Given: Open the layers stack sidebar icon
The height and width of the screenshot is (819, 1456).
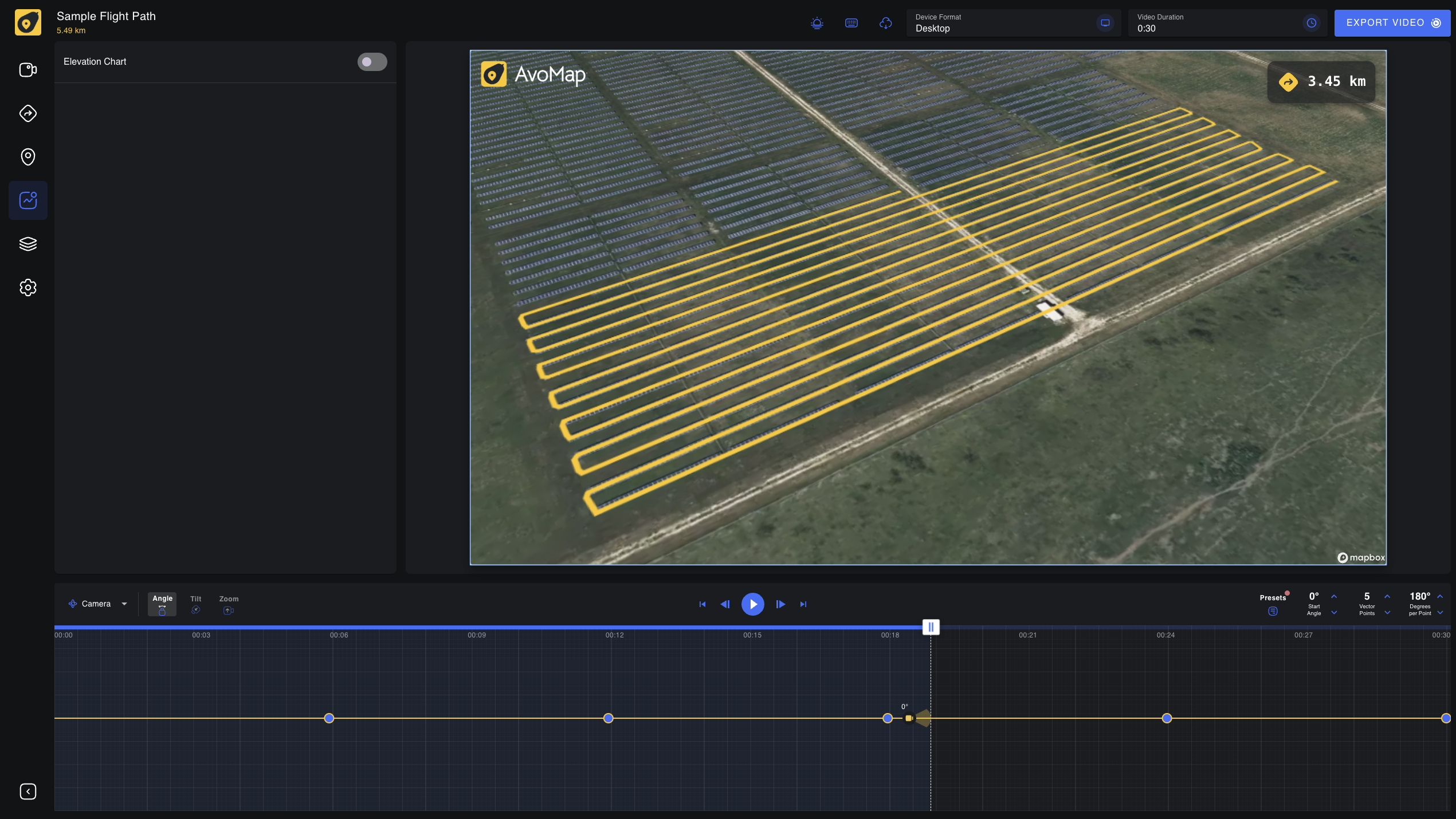Looking at the screenshot, I should click(28, 244).
